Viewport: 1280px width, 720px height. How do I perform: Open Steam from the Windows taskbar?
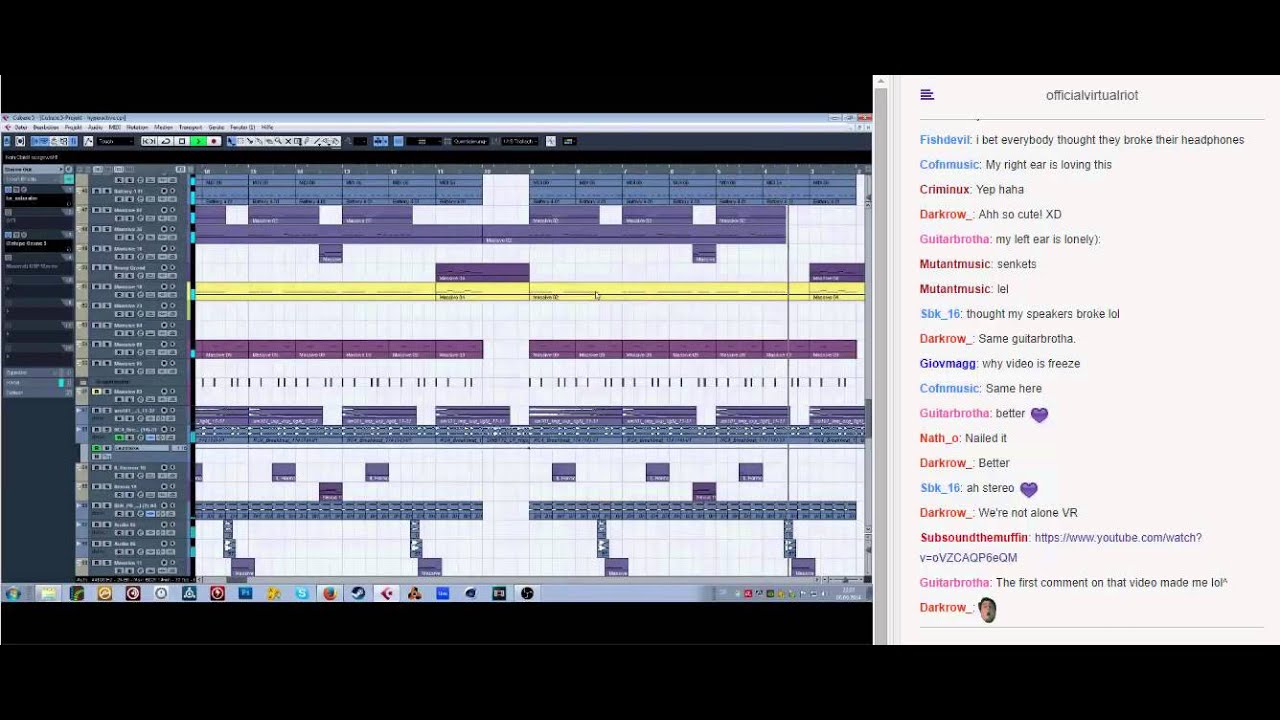pyautogui.click(x=357, y=593)
